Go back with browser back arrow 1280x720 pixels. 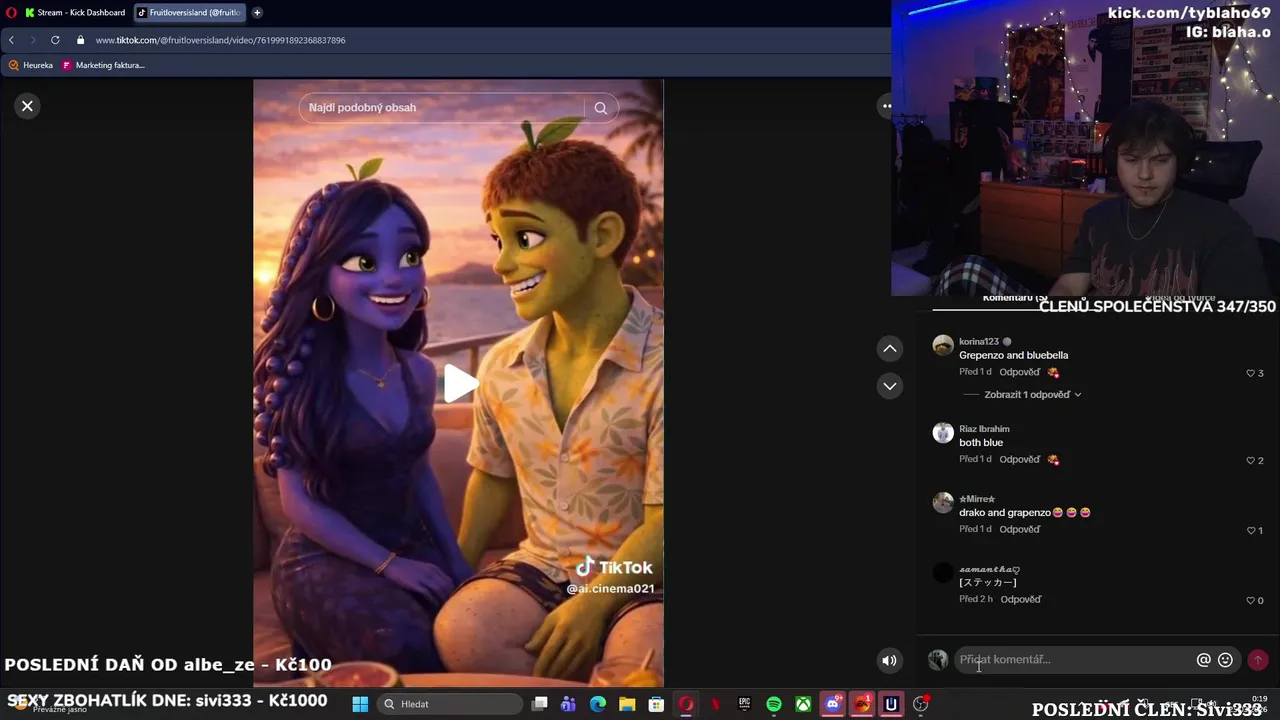[x=11, y=40]
